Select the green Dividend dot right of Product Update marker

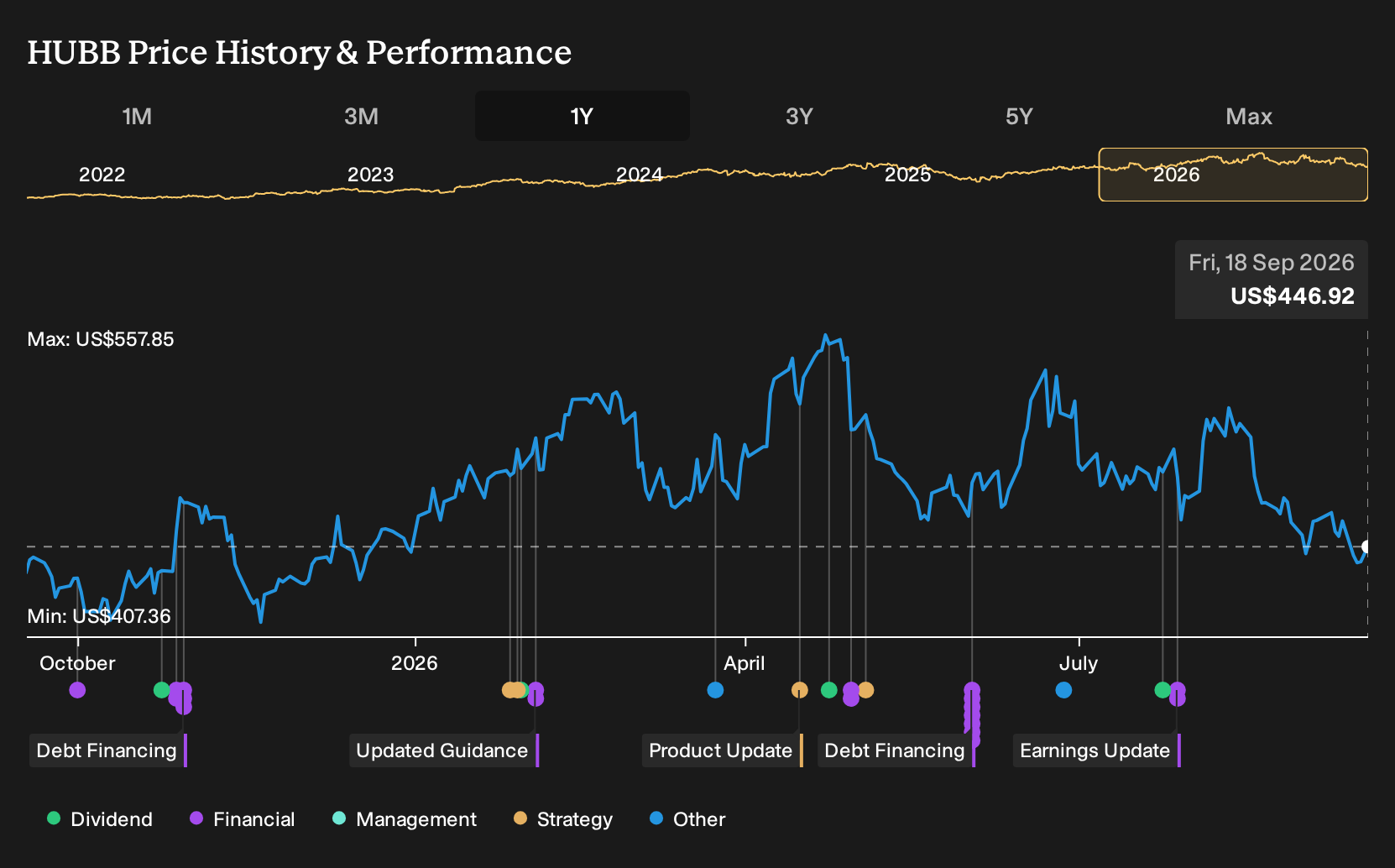pyautogui.click(x=829, y=690)
